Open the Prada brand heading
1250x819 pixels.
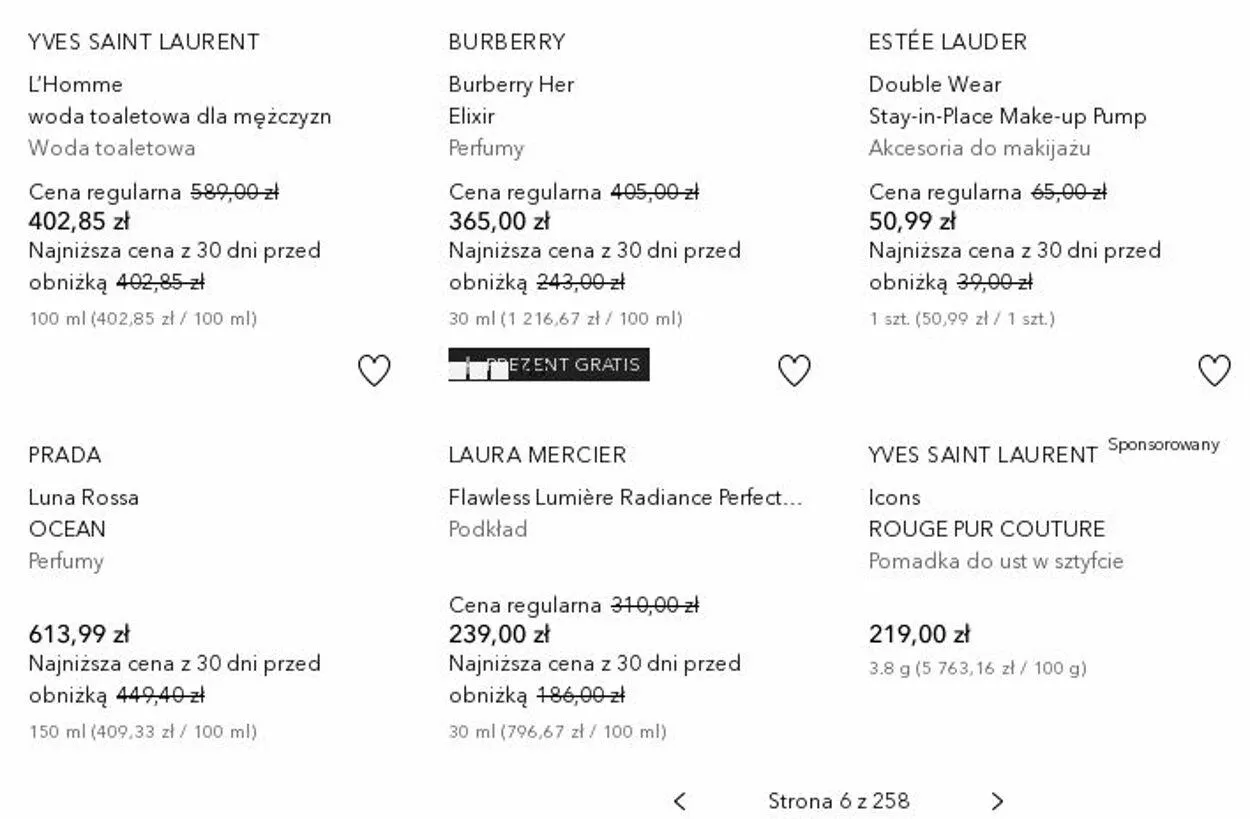65,455
